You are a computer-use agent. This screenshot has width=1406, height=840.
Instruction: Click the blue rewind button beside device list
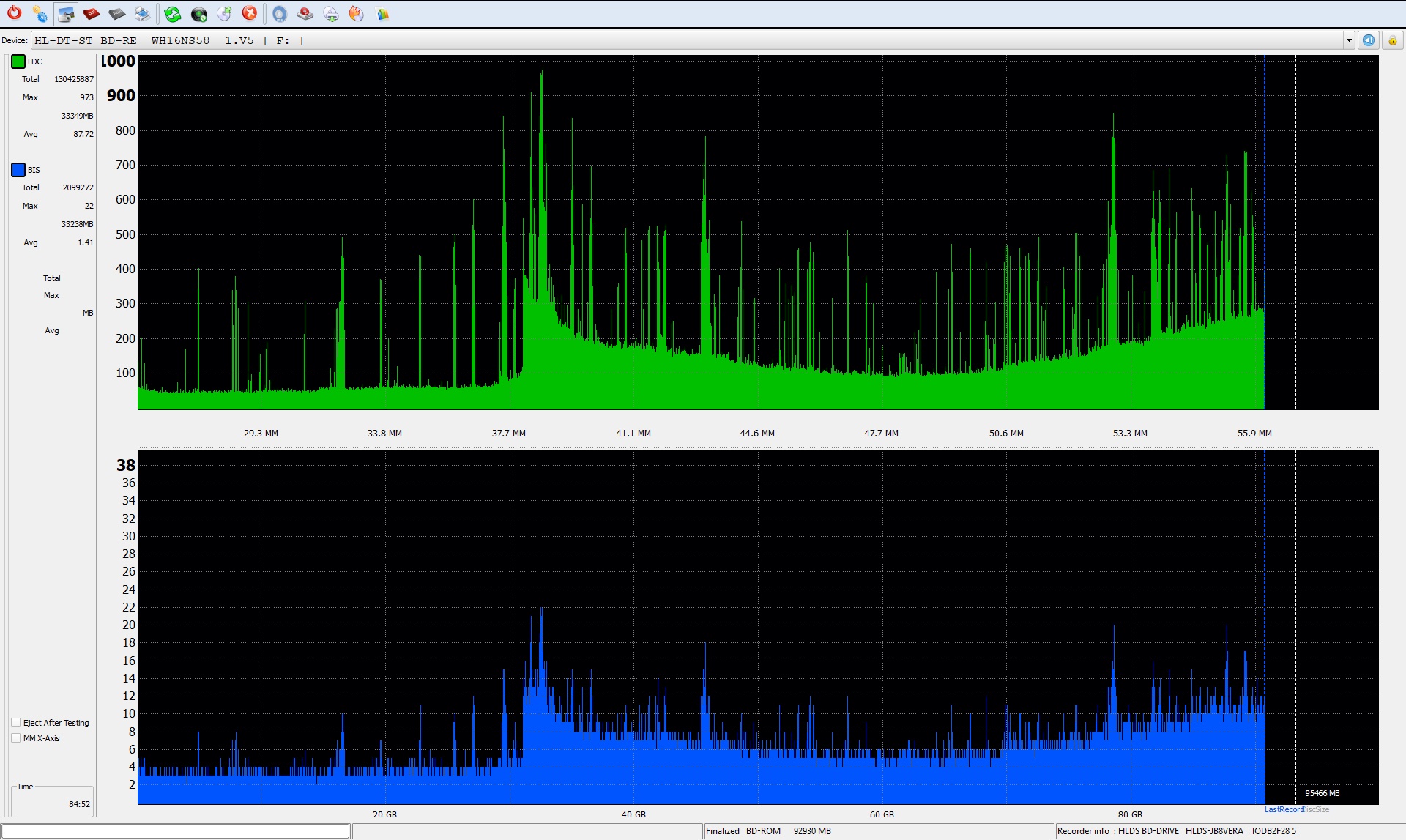point(1368,40)
